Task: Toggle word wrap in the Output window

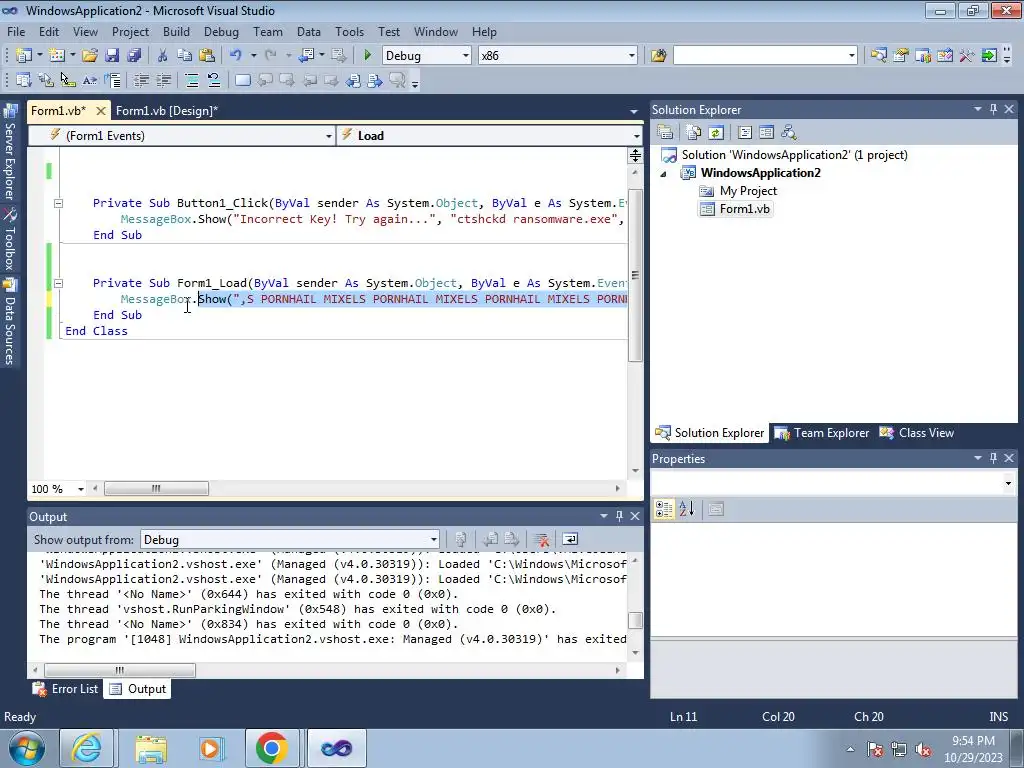Action: (570, 539)
